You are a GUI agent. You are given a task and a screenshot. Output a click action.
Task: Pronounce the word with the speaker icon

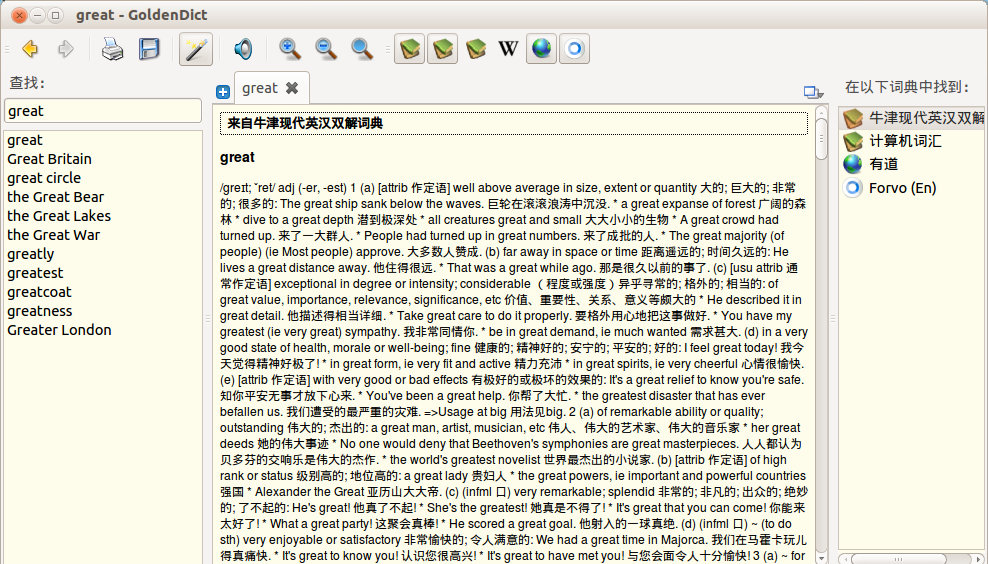[243, 49]
